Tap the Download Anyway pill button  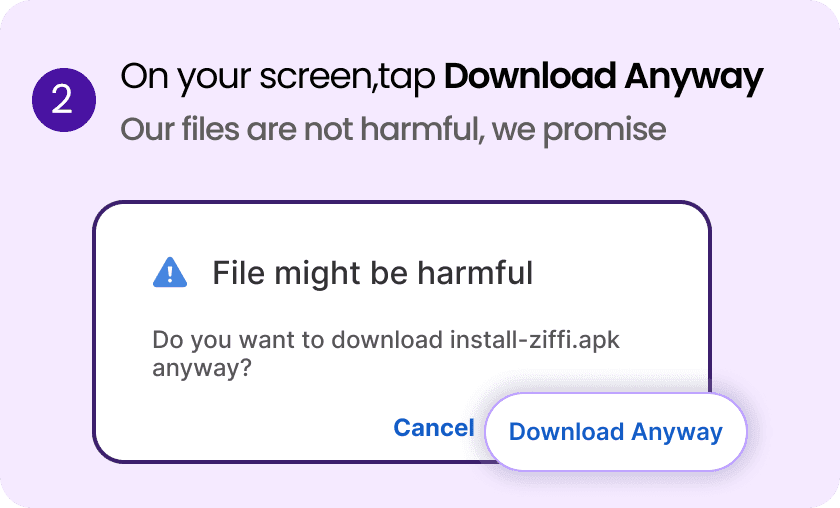pos(616,432)
